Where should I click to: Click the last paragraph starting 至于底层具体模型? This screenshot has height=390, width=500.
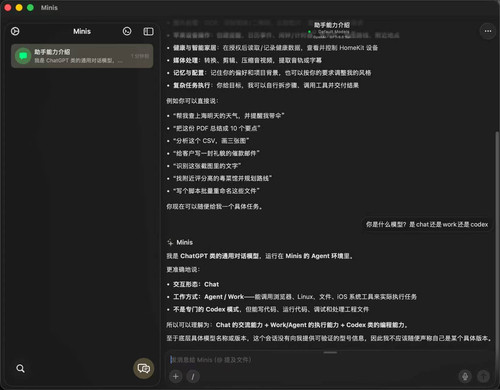point(329,338)
